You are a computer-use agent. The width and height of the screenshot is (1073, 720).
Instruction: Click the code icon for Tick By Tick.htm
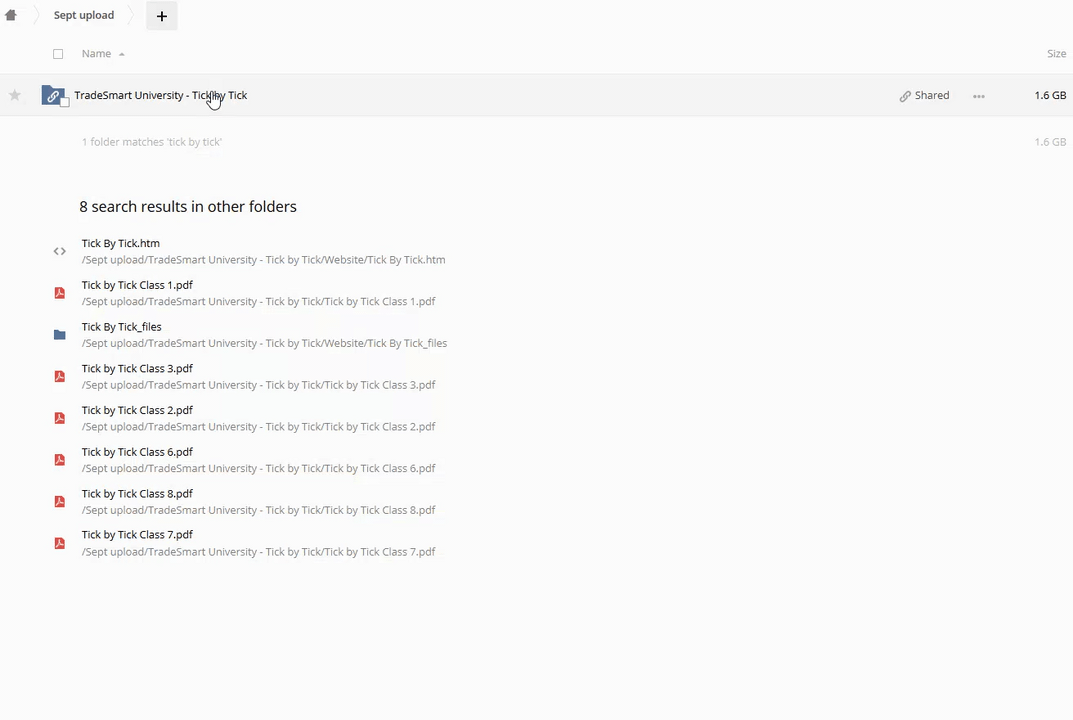tap(59, 251)
